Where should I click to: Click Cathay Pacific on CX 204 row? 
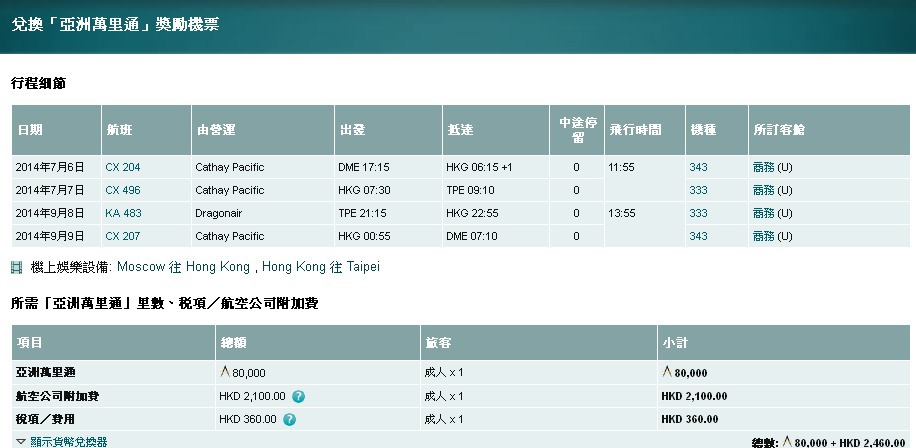coord(230,168)
